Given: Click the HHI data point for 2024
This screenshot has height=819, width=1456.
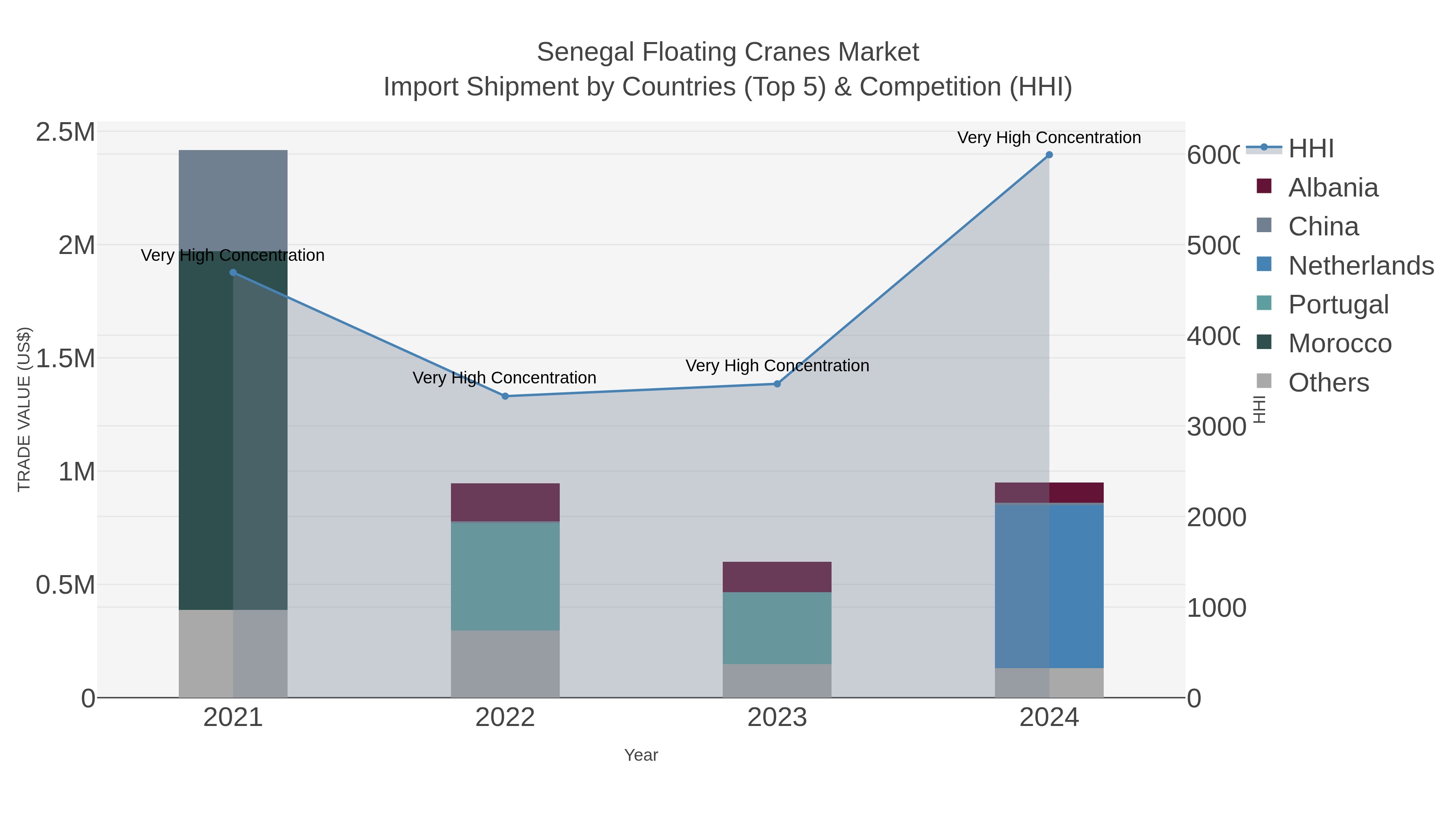Looking at the screenshot, I should pos(1049,155).
